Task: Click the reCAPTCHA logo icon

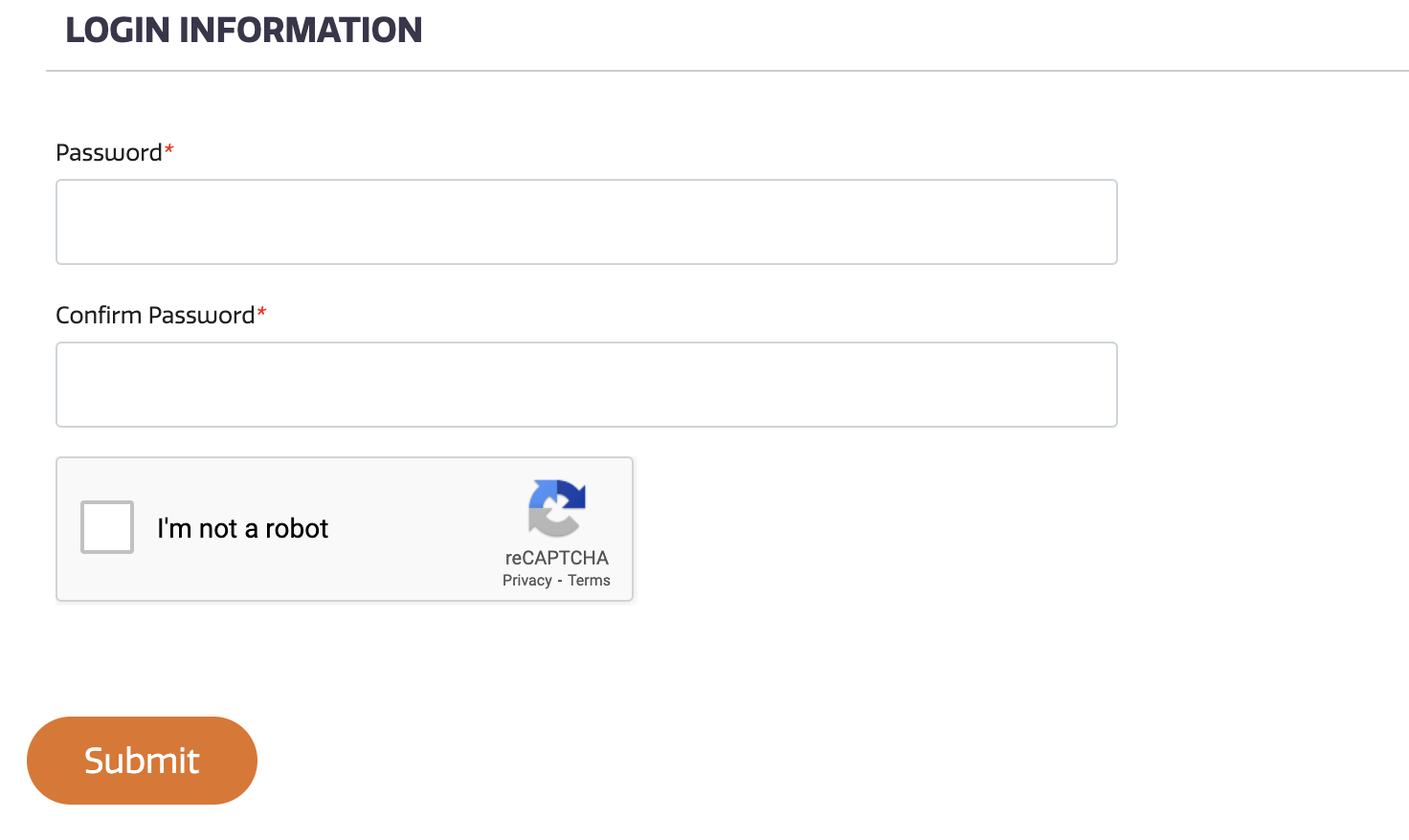Action: point(556,508)
